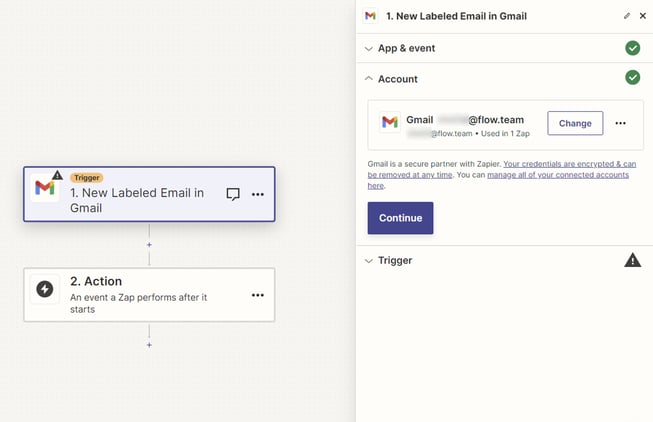The image size is (653, 422).
Task: Click the Gmail icon on the trigger step
Action: click(44, 188)
